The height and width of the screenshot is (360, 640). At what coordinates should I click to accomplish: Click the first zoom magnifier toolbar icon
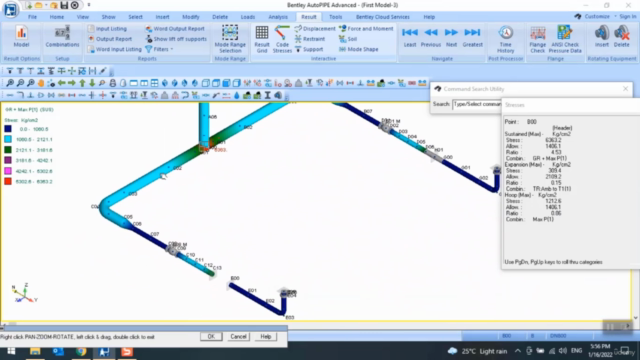(10, 83)
